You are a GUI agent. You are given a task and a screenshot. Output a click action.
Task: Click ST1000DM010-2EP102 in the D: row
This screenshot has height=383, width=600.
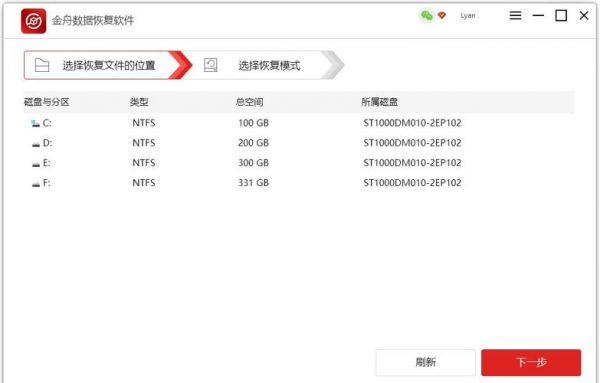(412, 143)
